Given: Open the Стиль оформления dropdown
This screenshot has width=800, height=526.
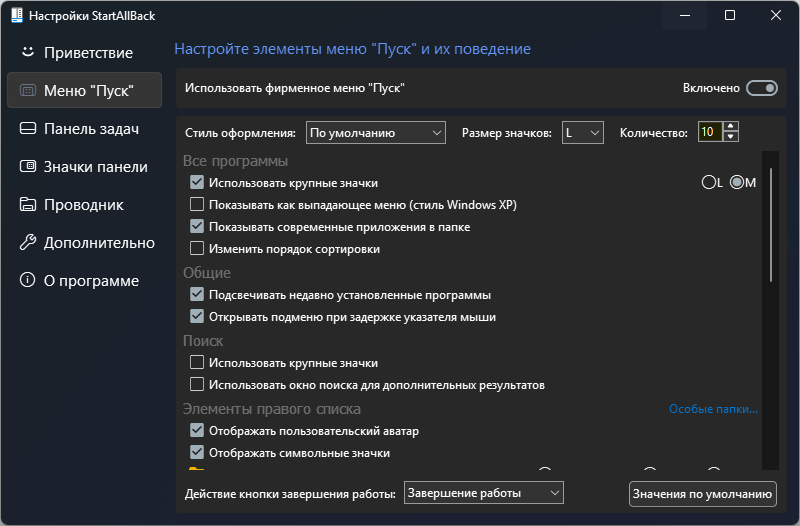Looking at the screenshot, I should [376, 132].
